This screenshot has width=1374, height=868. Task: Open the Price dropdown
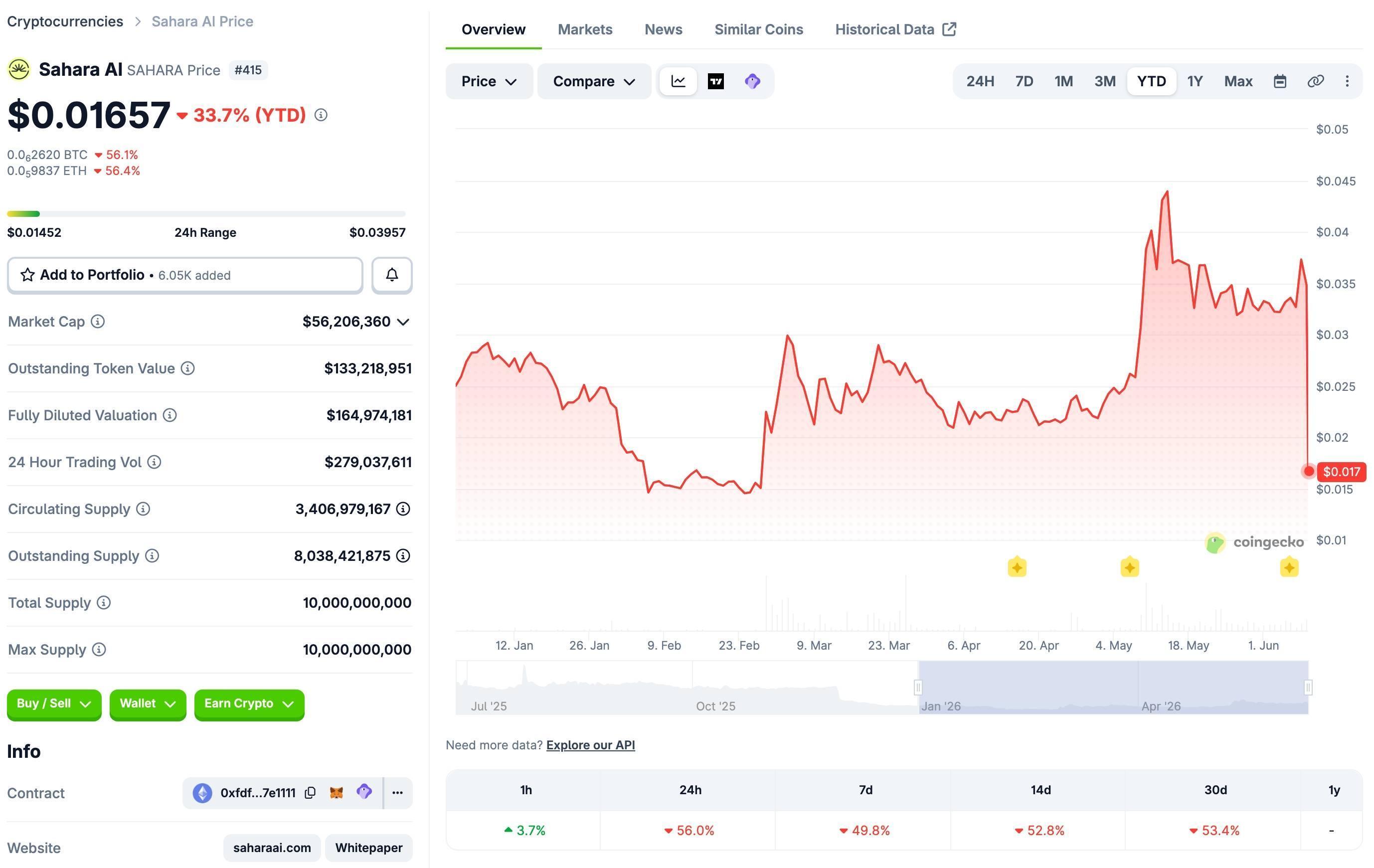tap(489, 81)
